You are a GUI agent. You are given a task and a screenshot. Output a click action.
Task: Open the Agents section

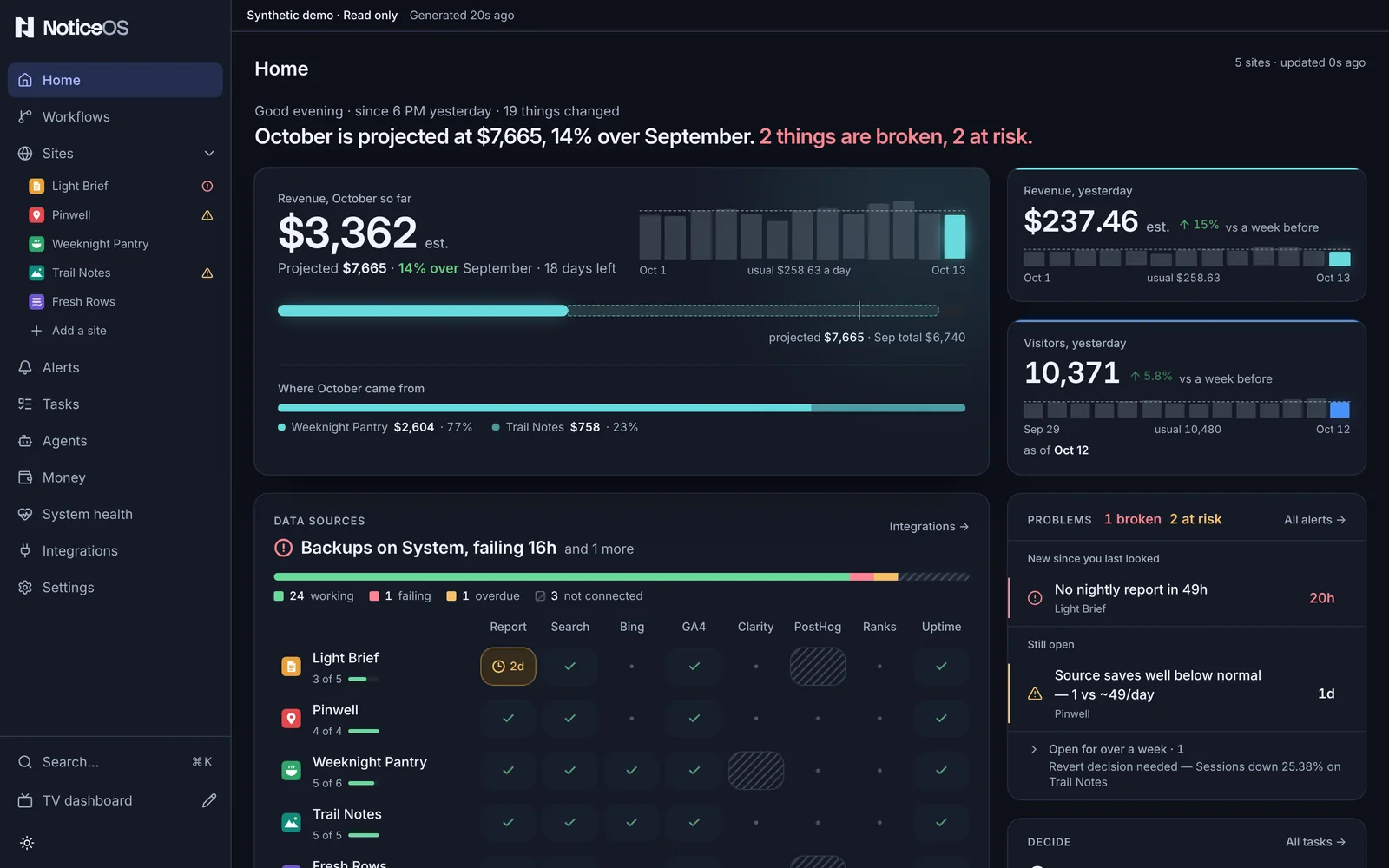click(115, 441)
